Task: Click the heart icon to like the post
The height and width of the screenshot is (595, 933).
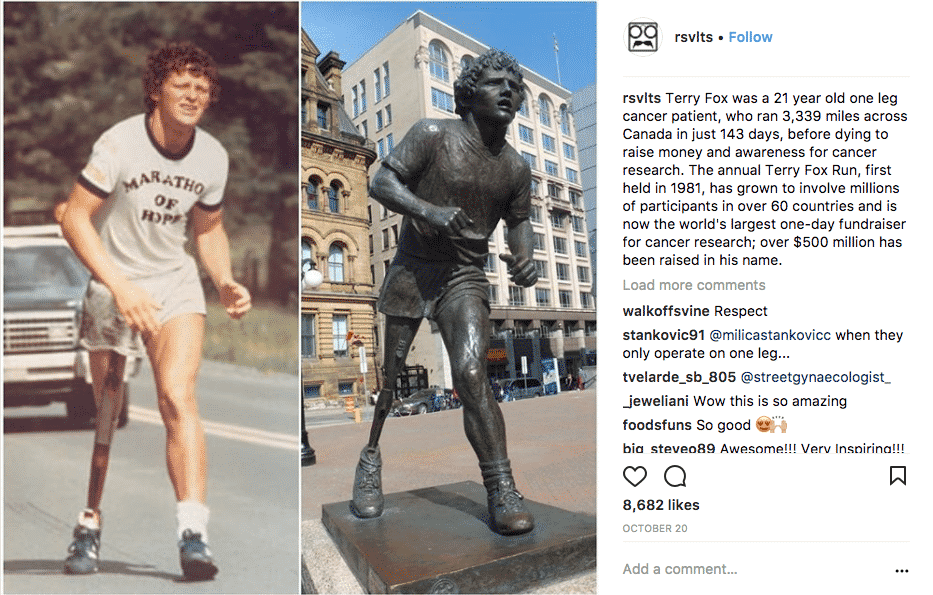Action: click(x=635, y=476)
